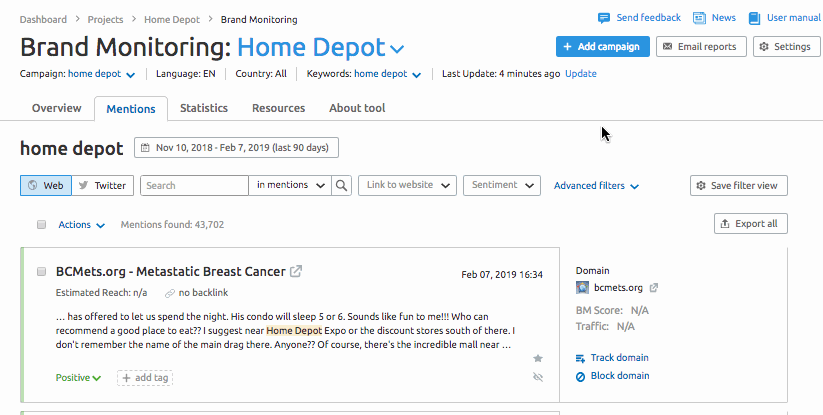Click the News newspaper icon
The height and width of the screenshot is (415, 823).
[699, 18]
